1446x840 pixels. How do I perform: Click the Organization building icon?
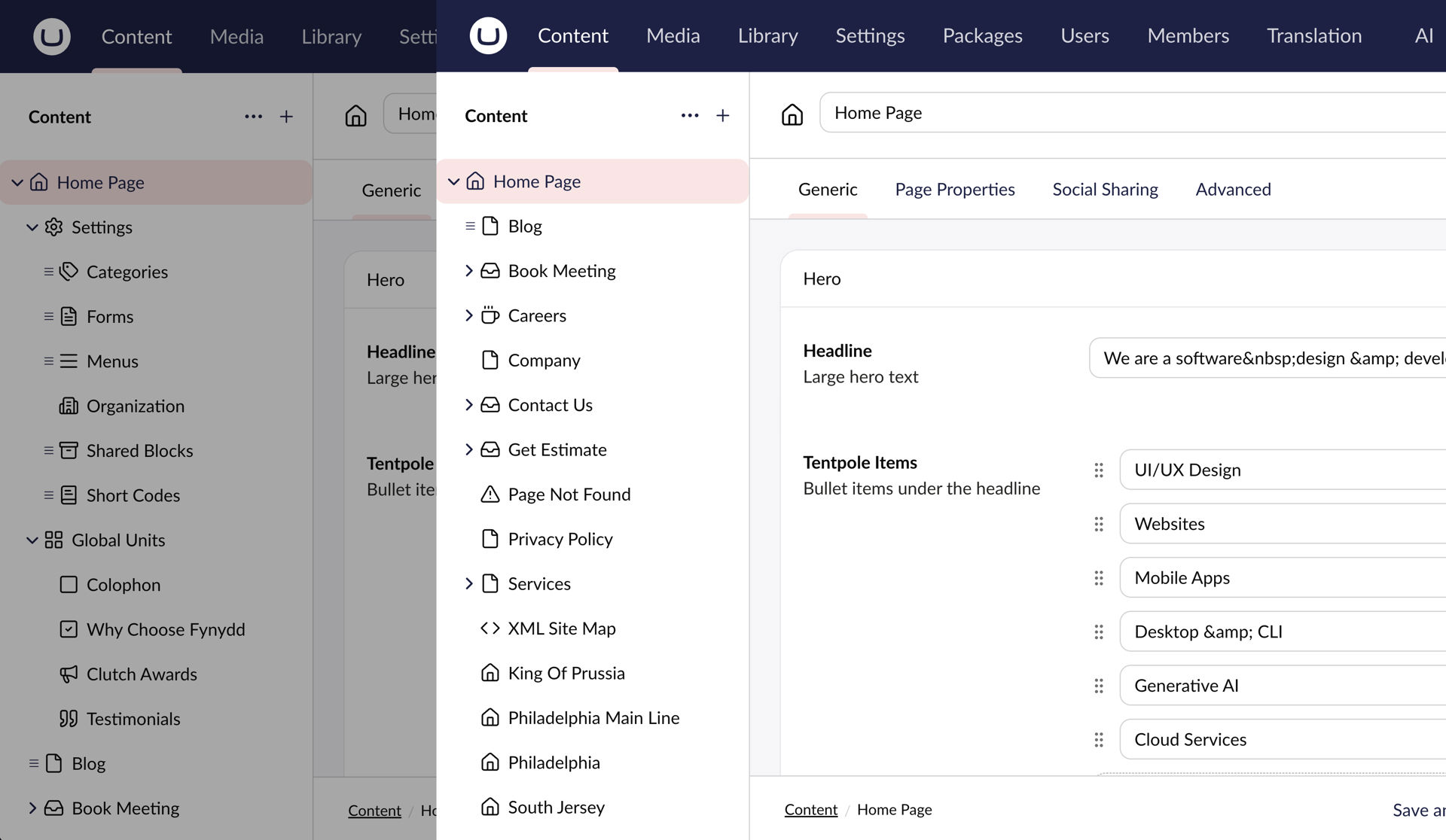coord(69,406)
